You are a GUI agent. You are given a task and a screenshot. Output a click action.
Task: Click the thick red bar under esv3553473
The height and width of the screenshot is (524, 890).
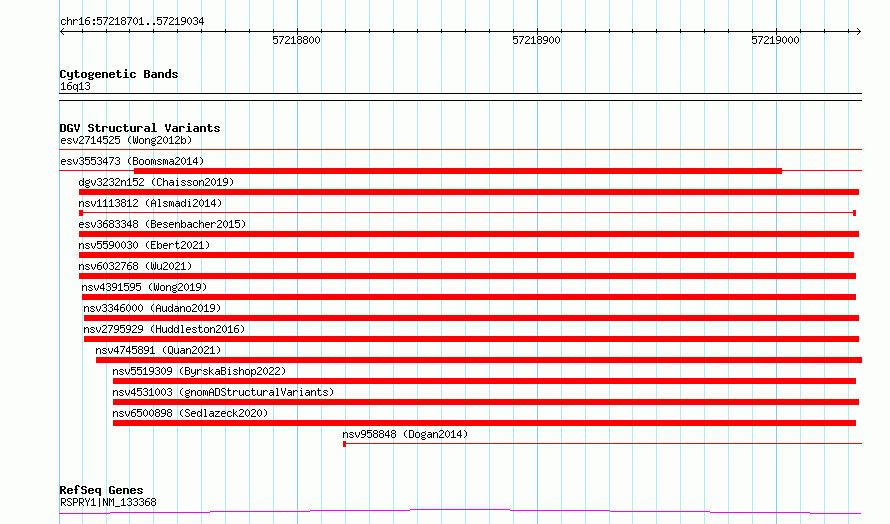tap(457, 171)
